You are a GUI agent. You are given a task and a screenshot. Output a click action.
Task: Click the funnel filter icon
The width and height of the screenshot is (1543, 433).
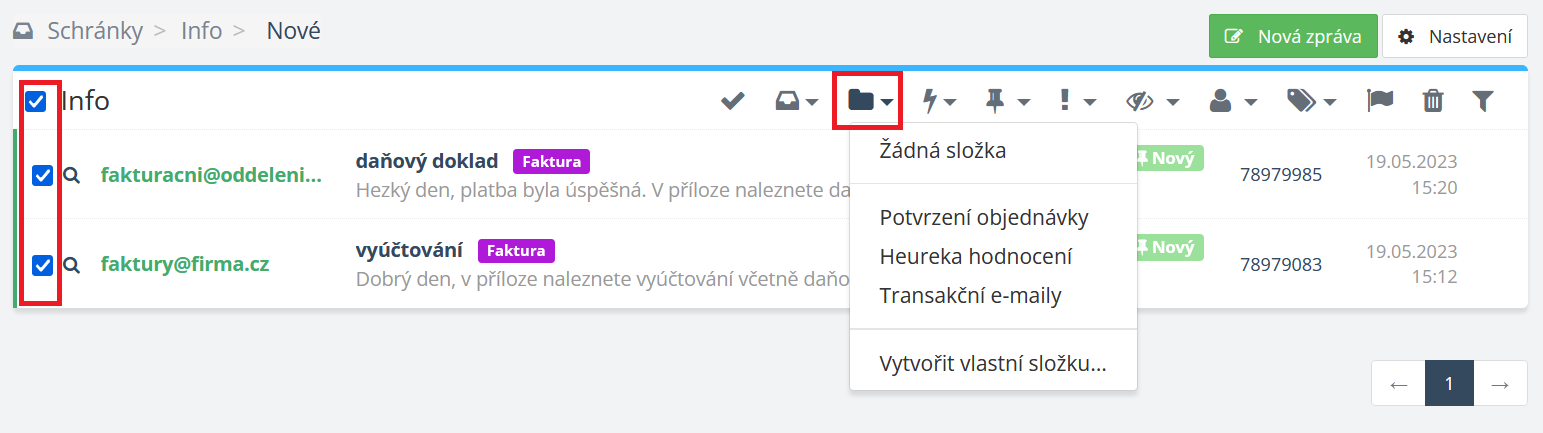1483,100
